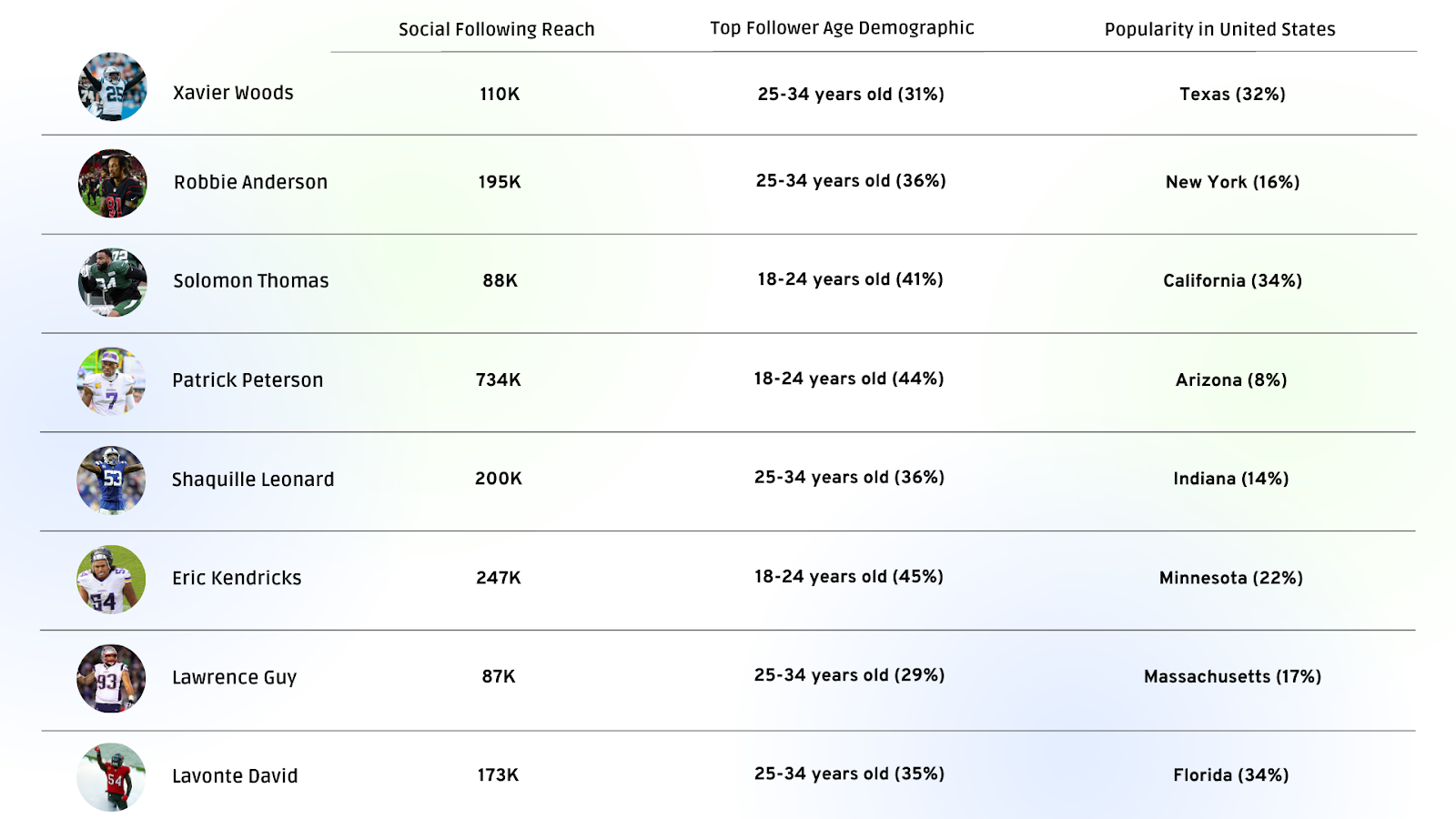Select the Top Follower Age Demographic header
Viewport: 1456px width, 819px height.
842,28
